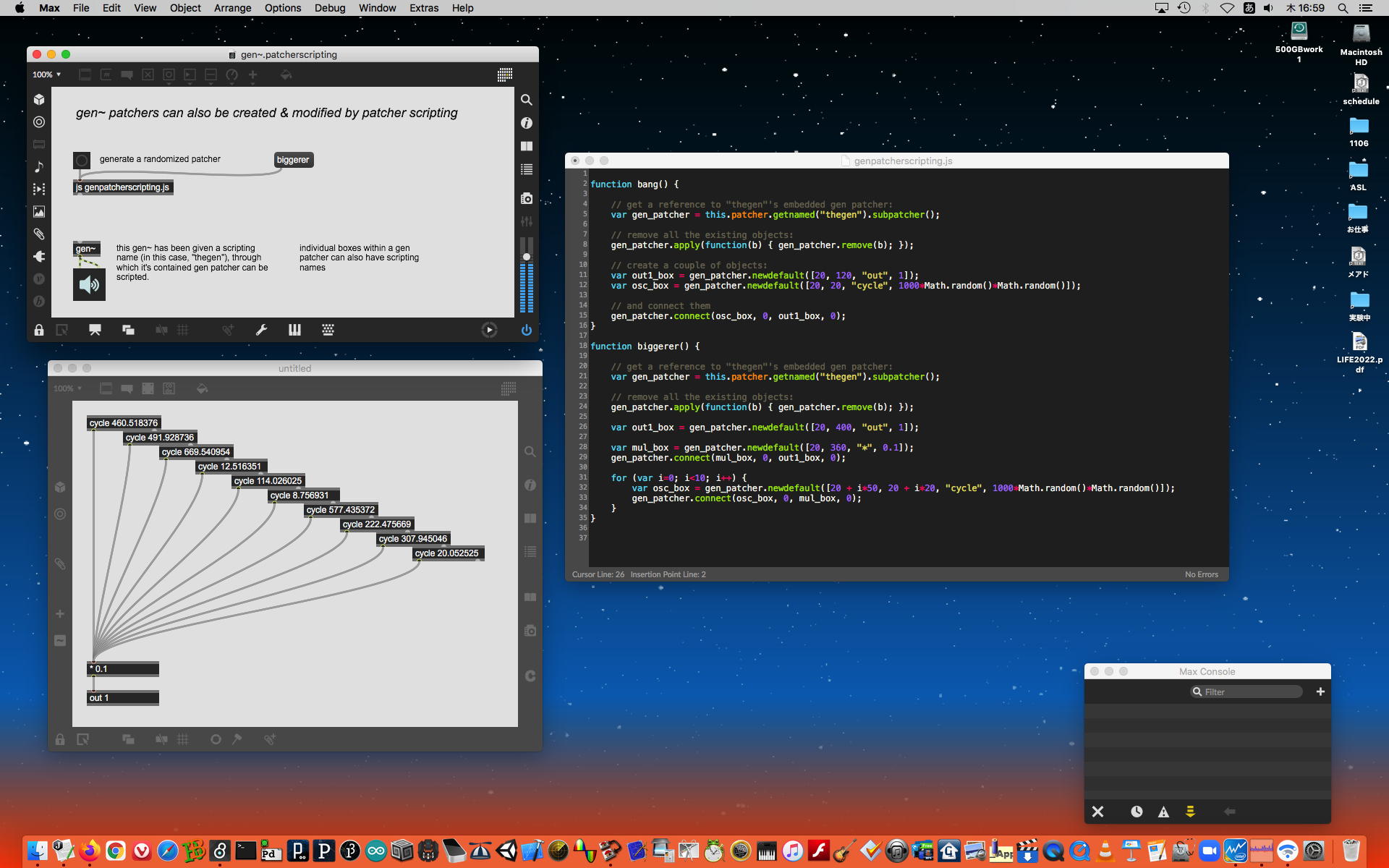Image resolution: width=1389 pixels, height=868 pixels.
Task: Open the Images browser sidebar icon
Action: 39,211
